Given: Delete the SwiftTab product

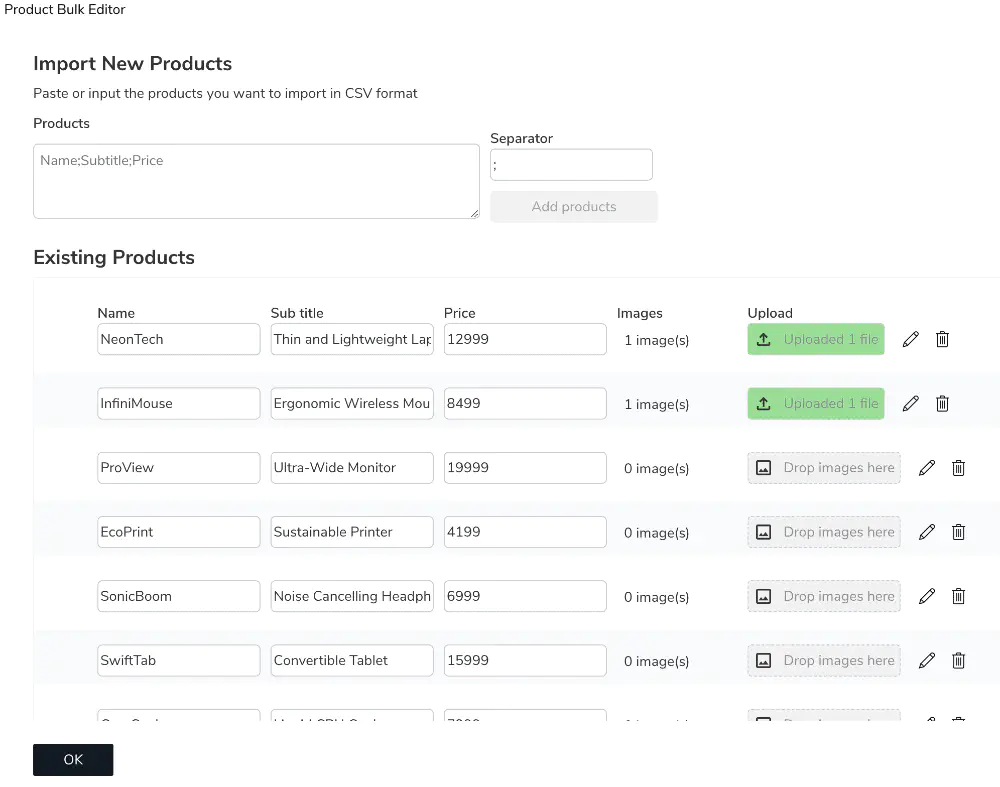Looking at the screenshot, I should pos(958,660).
